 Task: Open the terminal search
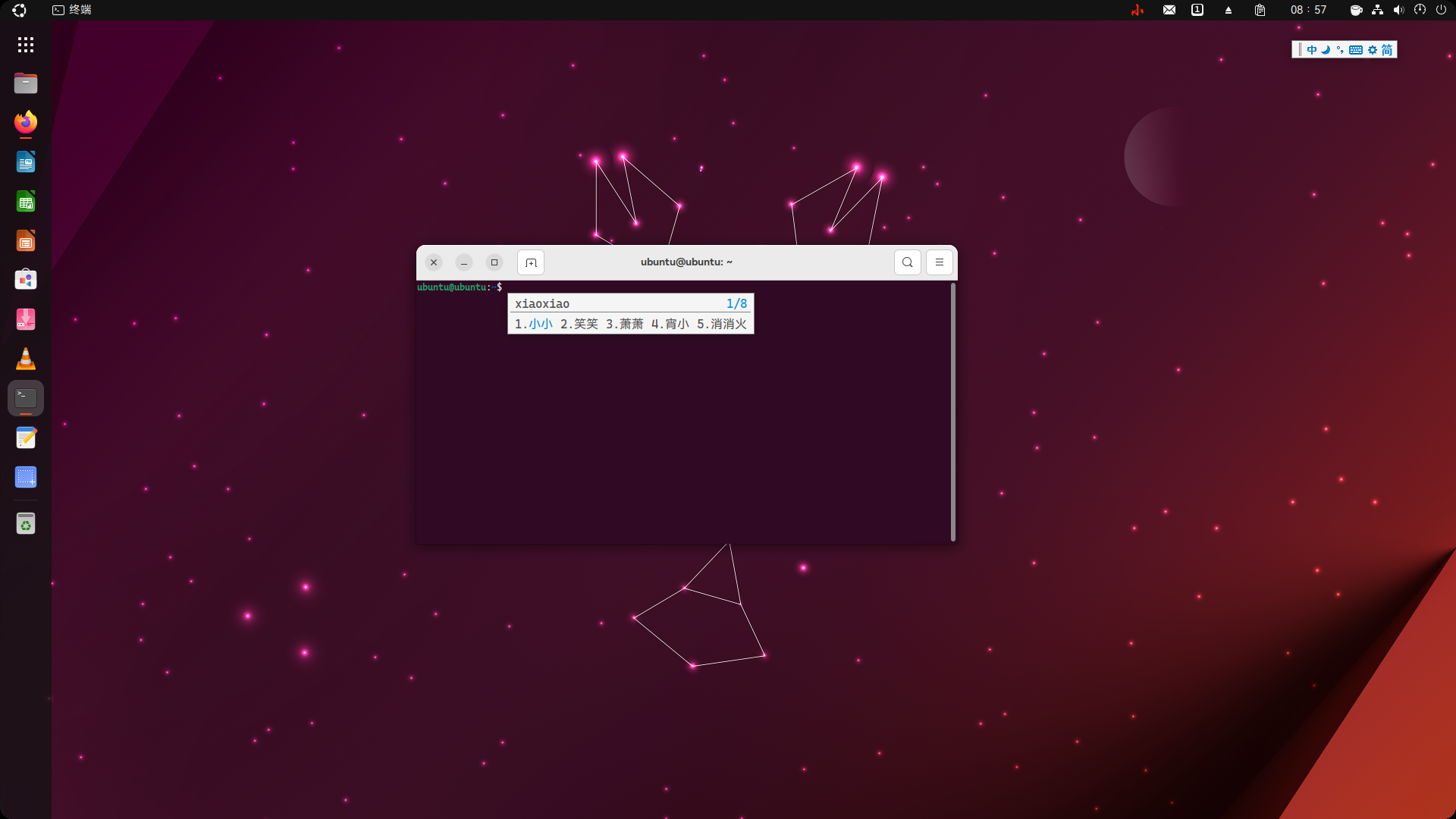tap(907, 262)
